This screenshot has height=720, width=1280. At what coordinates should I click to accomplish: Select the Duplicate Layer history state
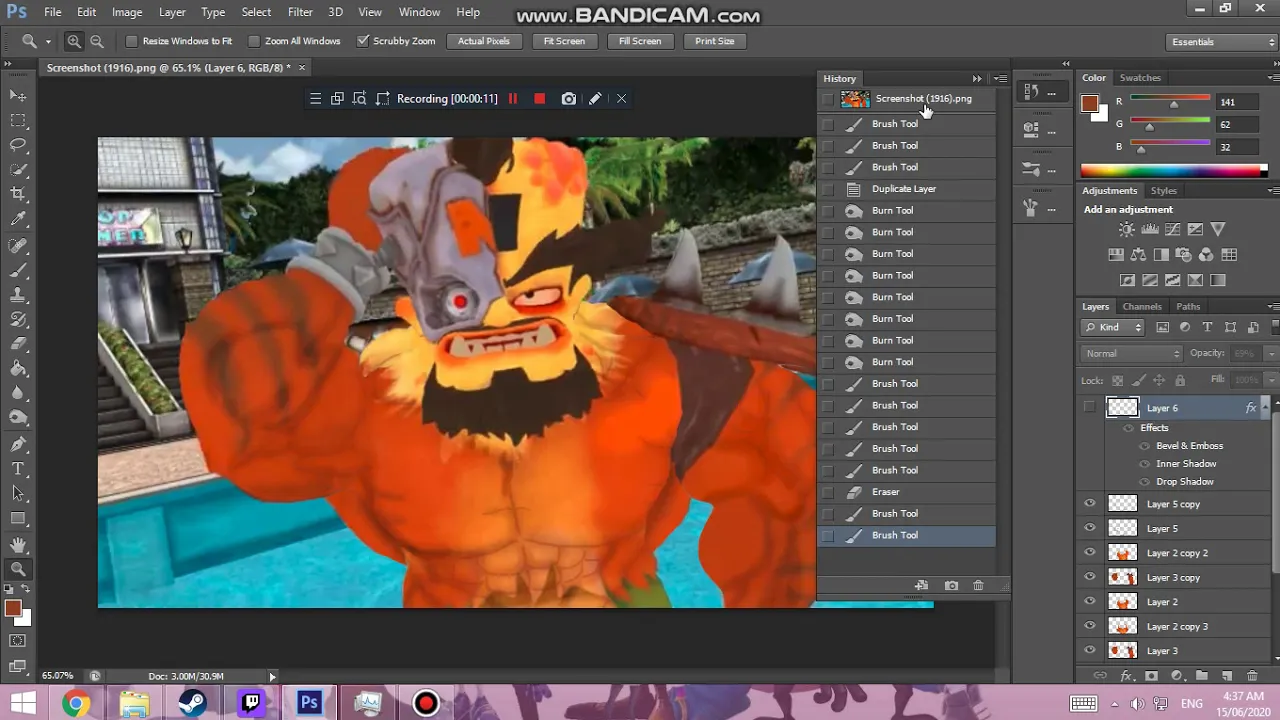click(906, 189)
